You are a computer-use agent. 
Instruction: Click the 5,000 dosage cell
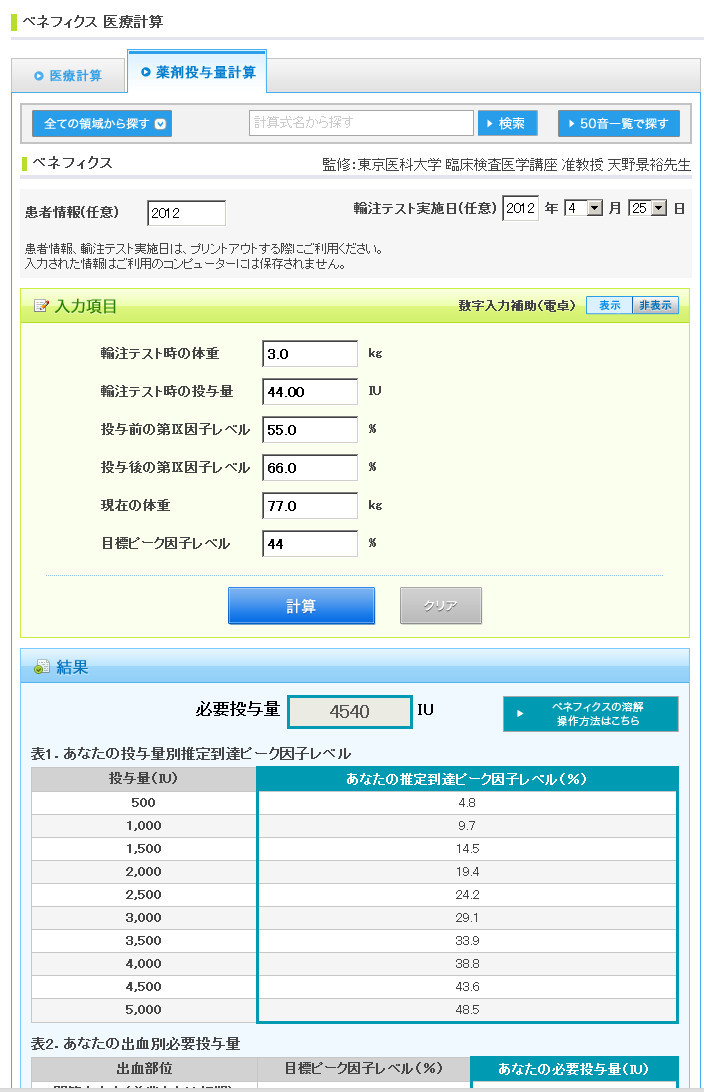tap(143, 1009)
